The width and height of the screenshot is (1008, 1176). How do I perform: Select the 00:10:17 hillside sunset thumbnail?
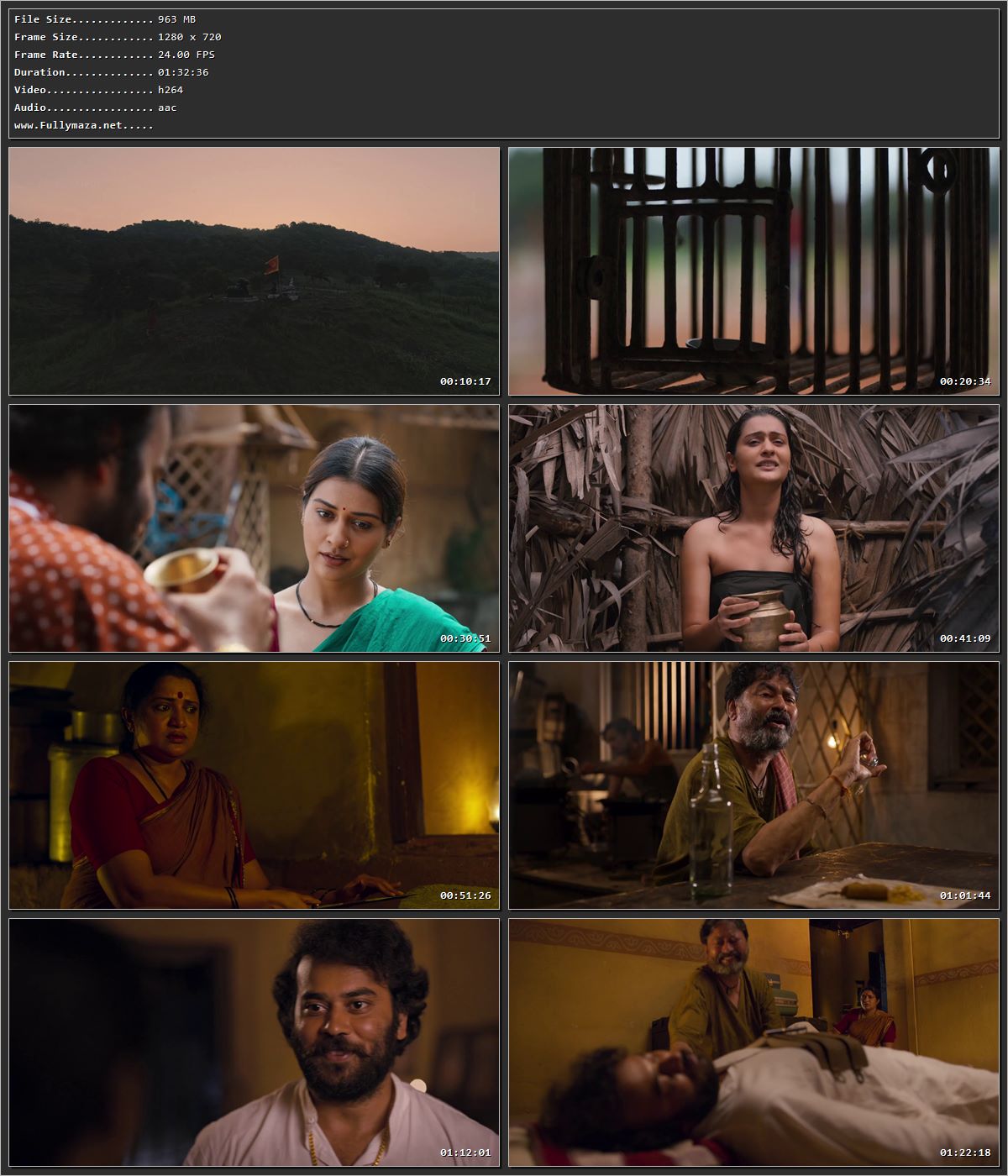(254, 271)
